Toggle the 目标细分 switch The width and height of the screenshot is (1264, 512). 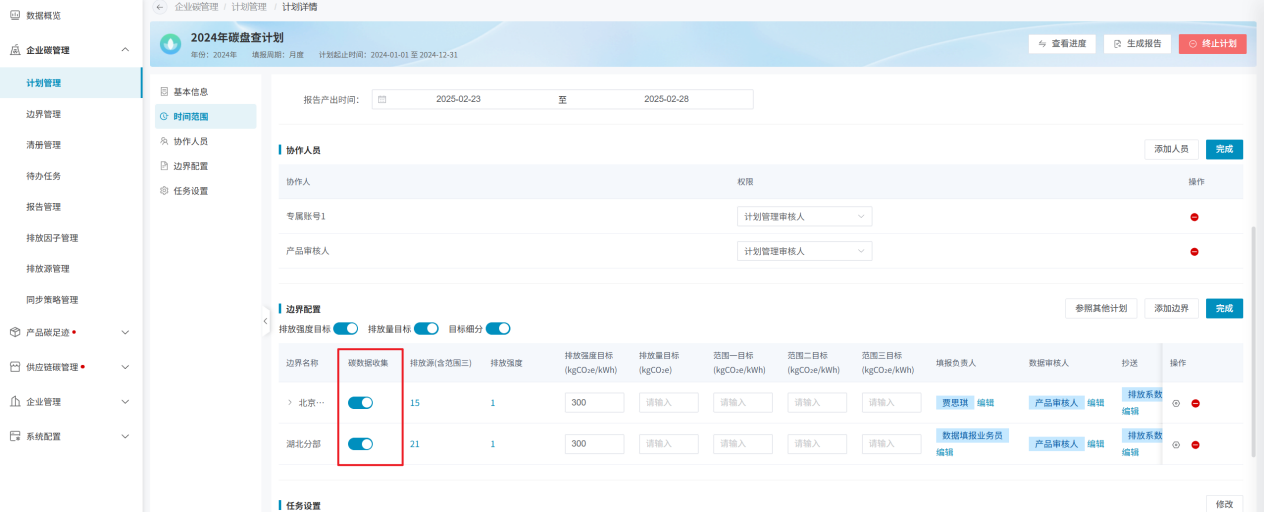click(498, 329)
